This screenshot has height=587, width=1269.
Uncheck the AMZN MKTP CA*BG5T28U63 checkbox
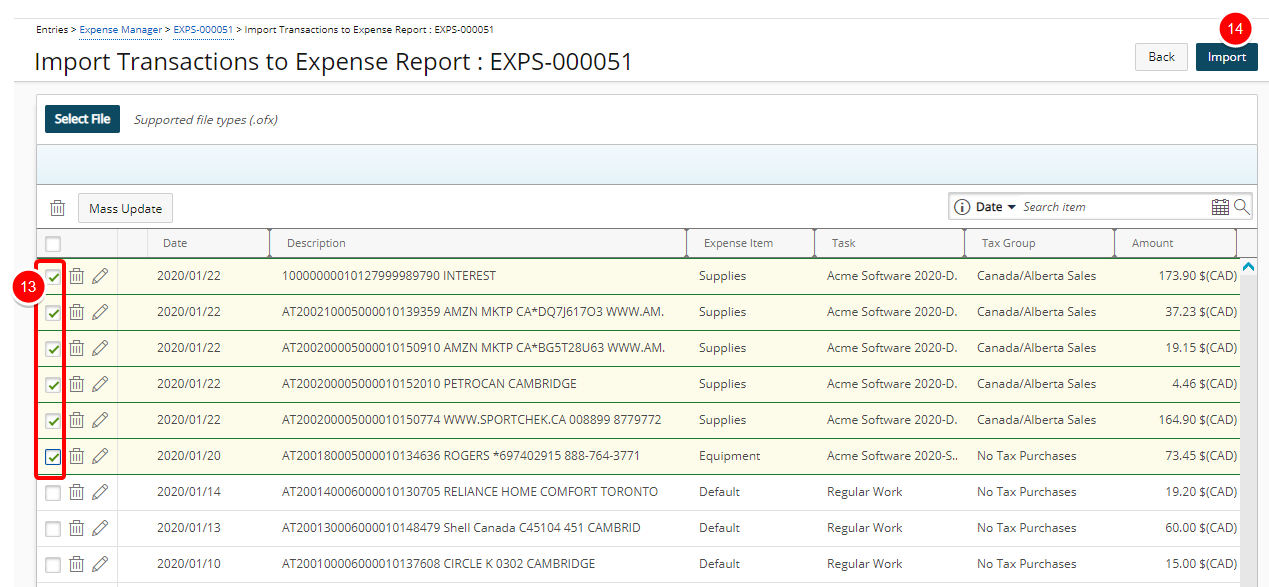point(53,349)
